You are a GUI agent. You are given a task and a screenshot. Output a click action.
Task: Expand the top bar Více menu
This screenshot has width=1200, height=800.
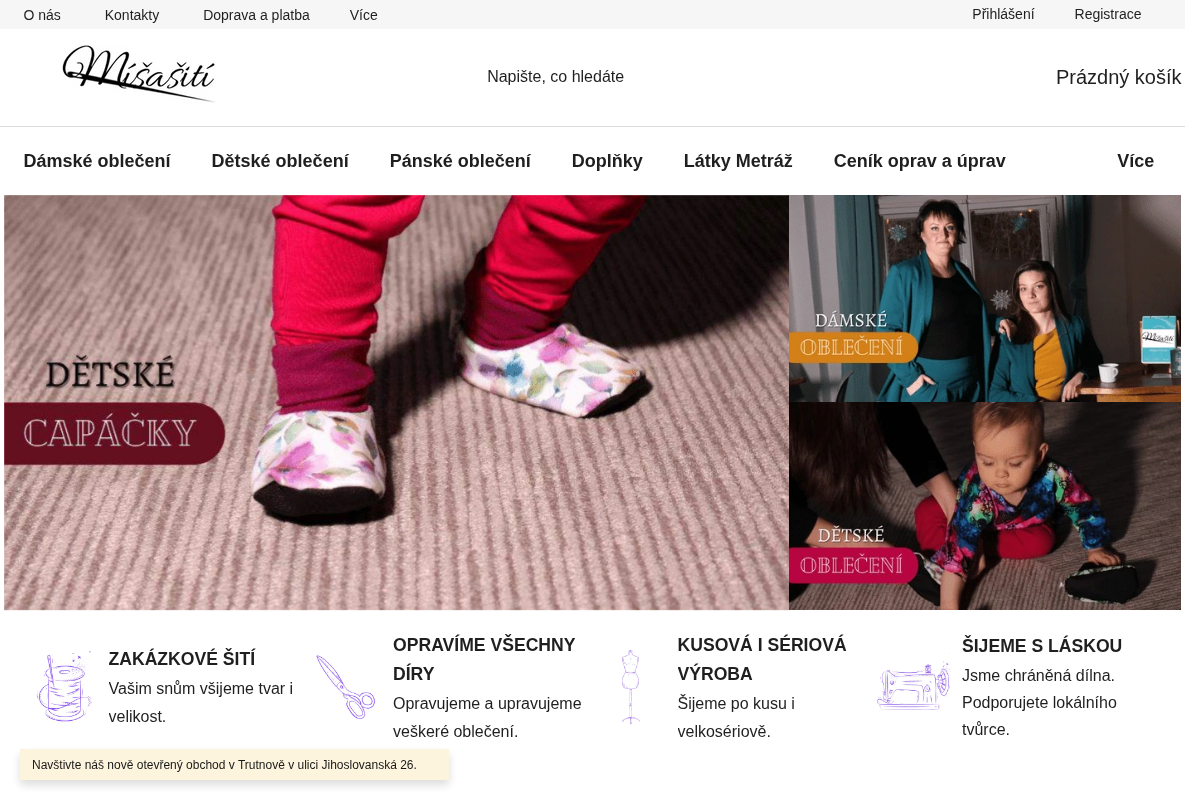(364, 15)
